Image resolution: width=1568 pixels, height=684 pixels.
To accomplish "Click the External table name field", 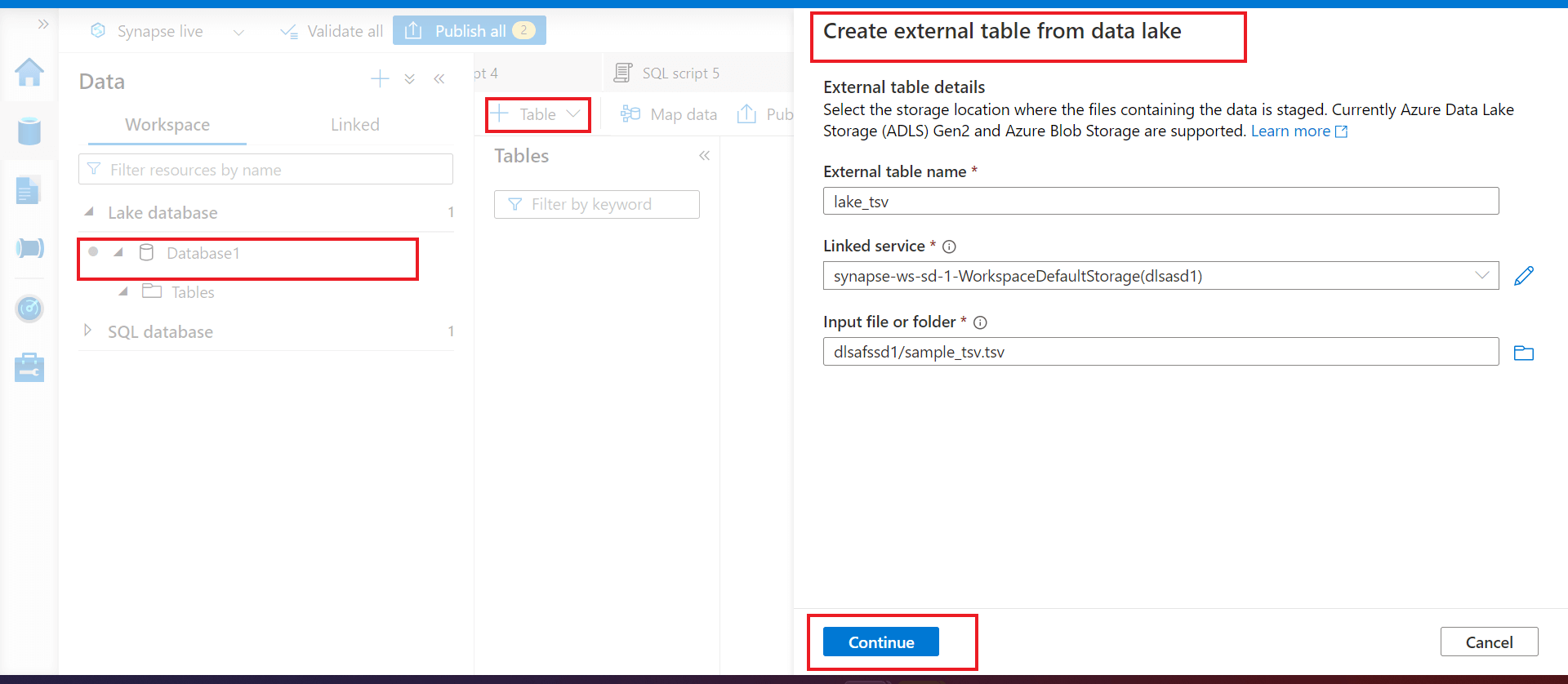I will [1160, 202].
